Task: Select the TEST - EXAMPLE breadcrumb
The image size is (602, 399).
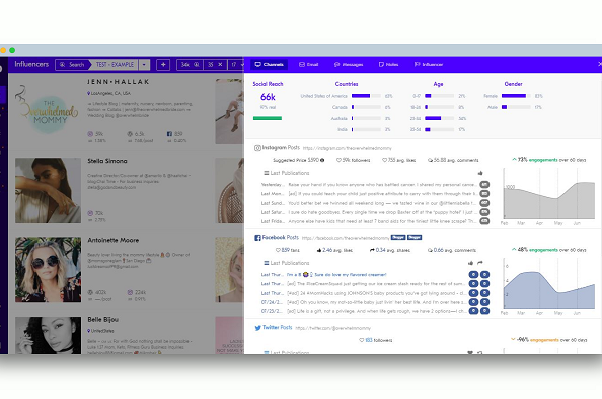Action: point(114,65)
